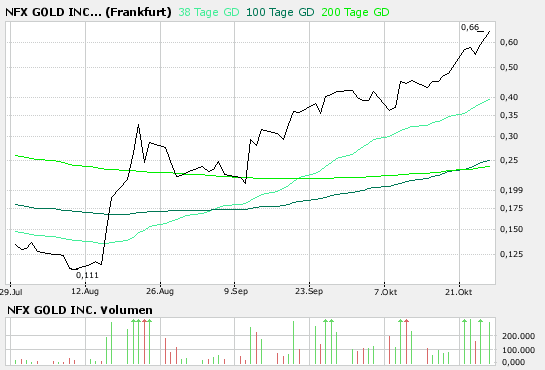Click the '12.Aug' date axis label
This screenshot has height=370, width=545.
[85, 291]
